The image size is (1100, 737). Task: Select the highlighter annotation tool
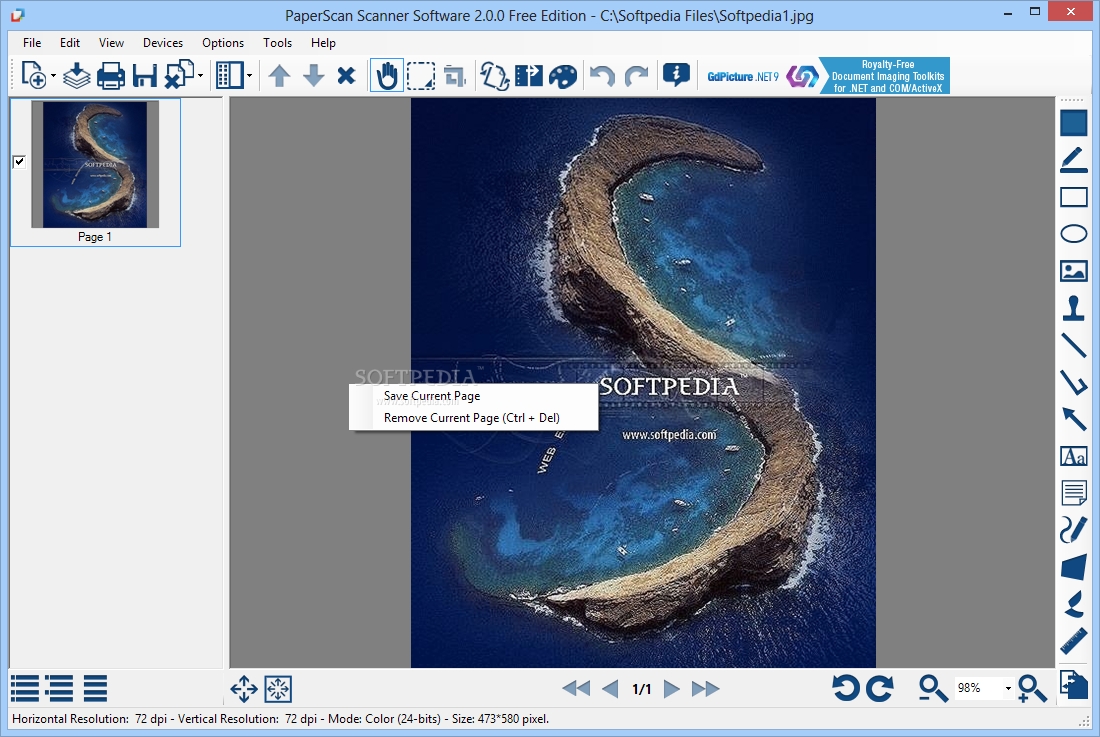[x=1073, y=160]
